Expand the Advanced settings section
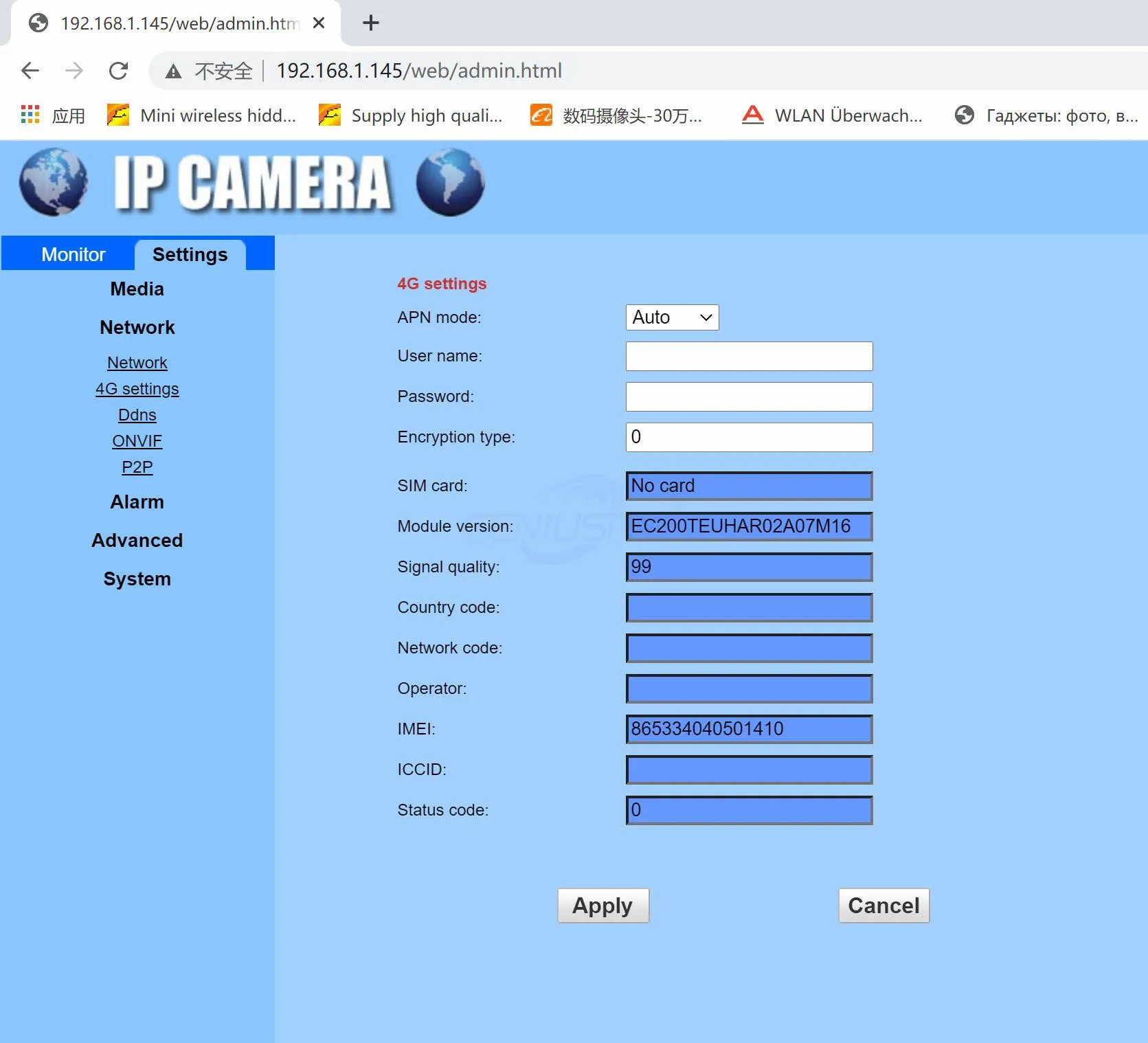Viewport: 1148px width, 1043px height. pyautogui.click(x=137, y=541)
